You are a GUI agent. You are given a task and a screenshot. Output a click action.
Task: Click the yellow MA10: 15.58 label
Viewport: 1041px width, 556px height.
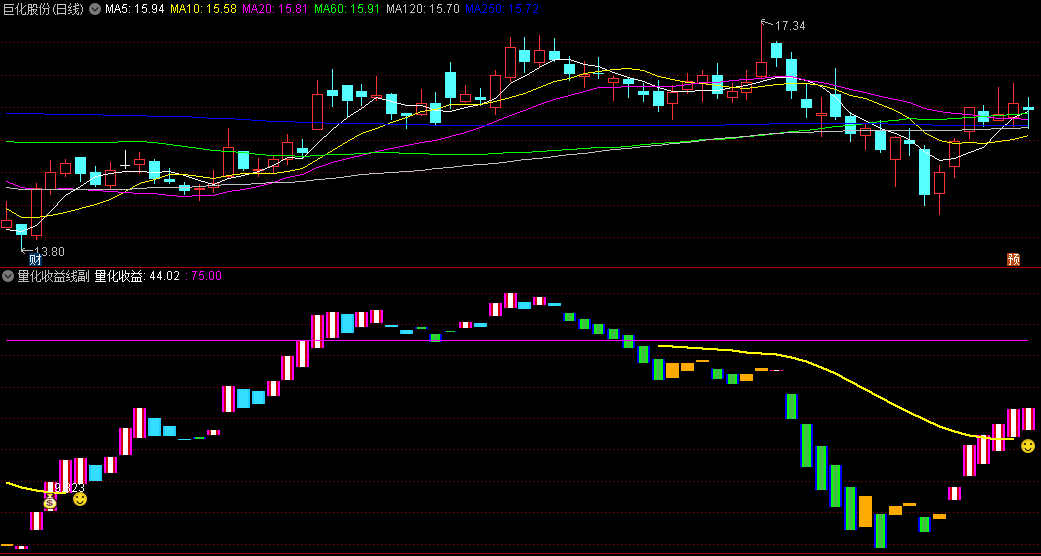[x=203, y=9]
